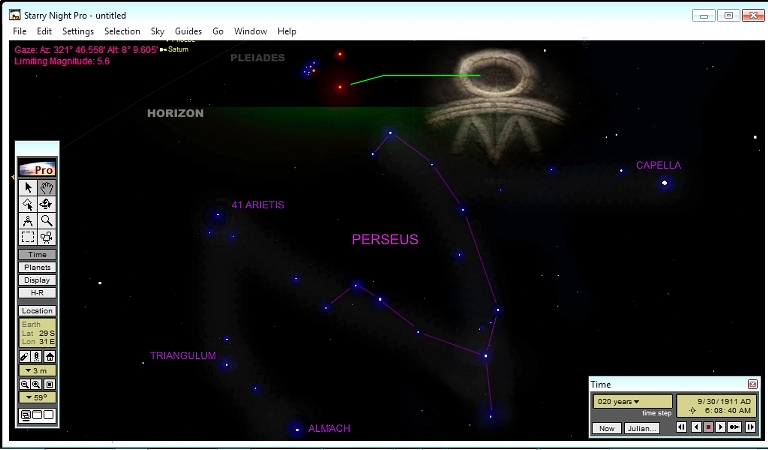
Task: Click the zoom in magnifier icon
Action: [x=37, y=384]
